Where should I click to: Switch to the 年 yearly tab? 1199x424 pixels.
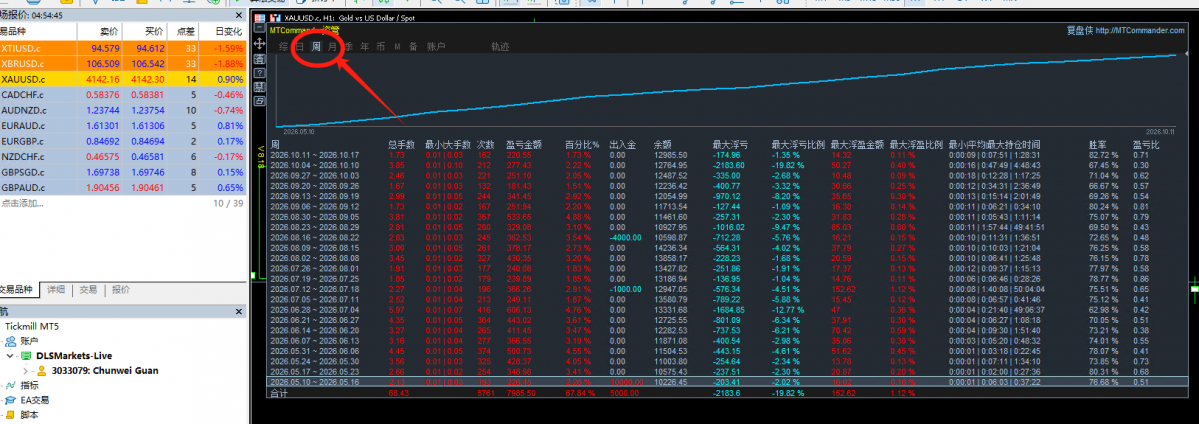pyautogui.click(x=365, y=47)
